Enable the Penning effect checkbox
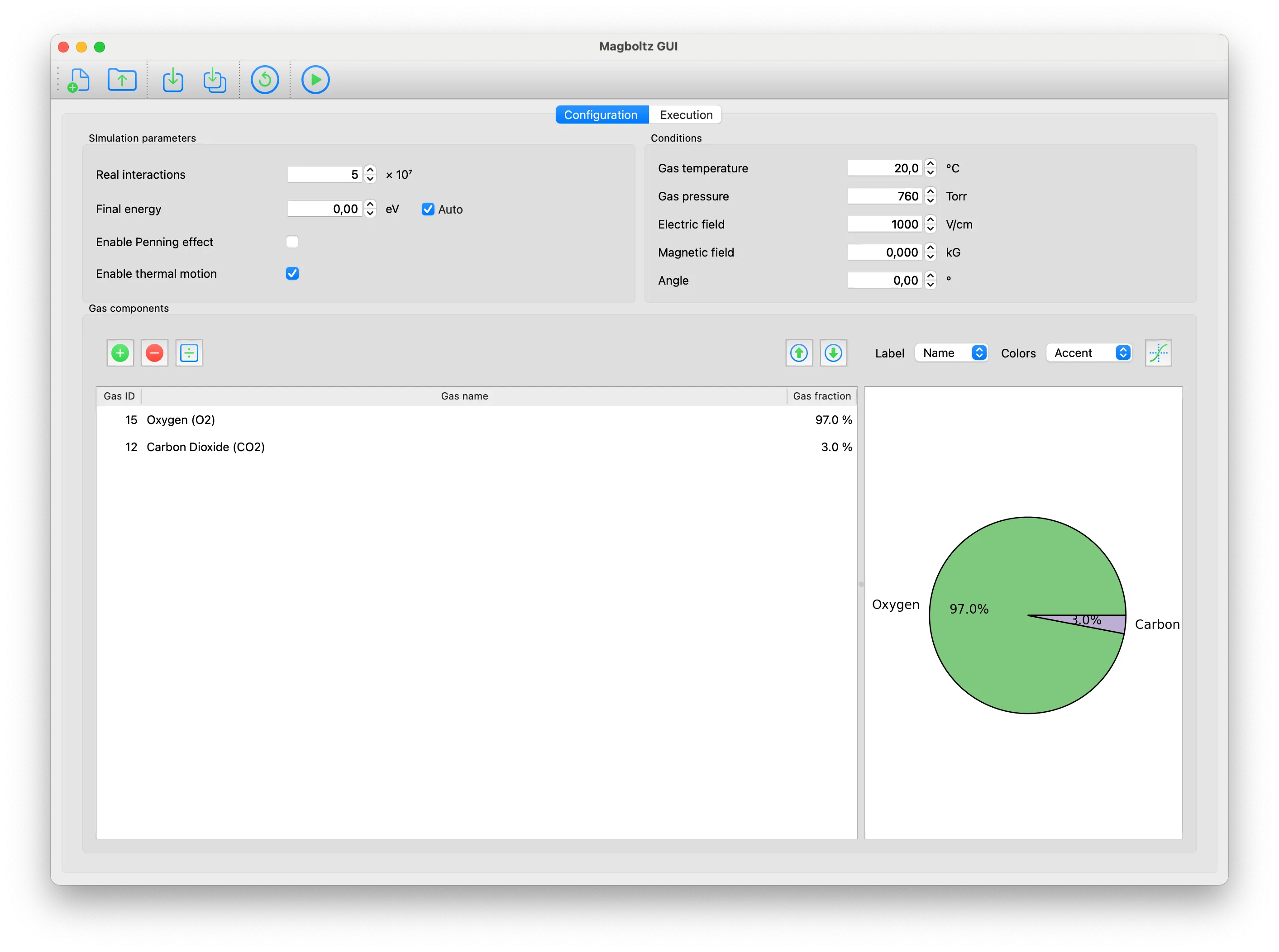The height and width of the screenshot is (952, 1279). click(x=292, y=242)
